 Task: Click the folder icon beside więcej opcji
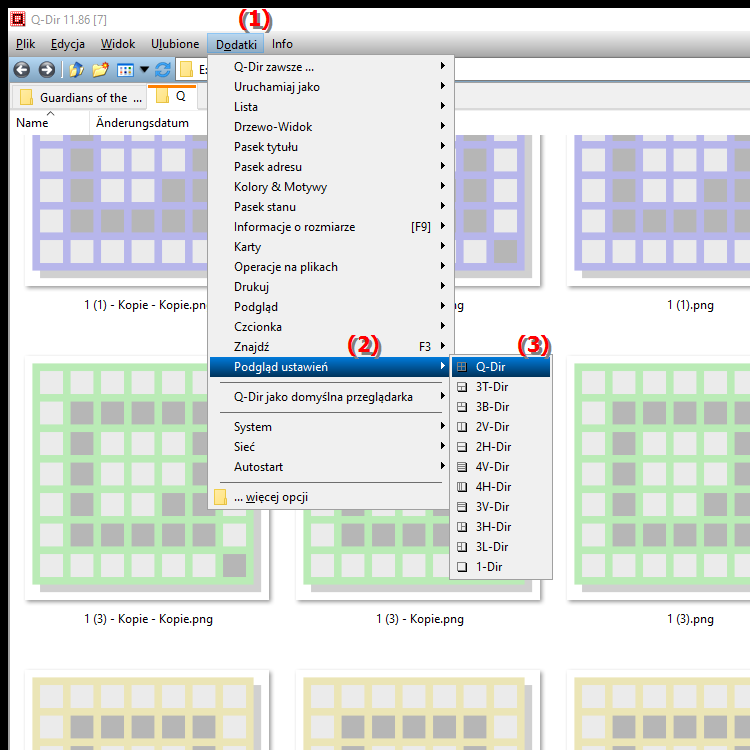click(x=220, y=497)
